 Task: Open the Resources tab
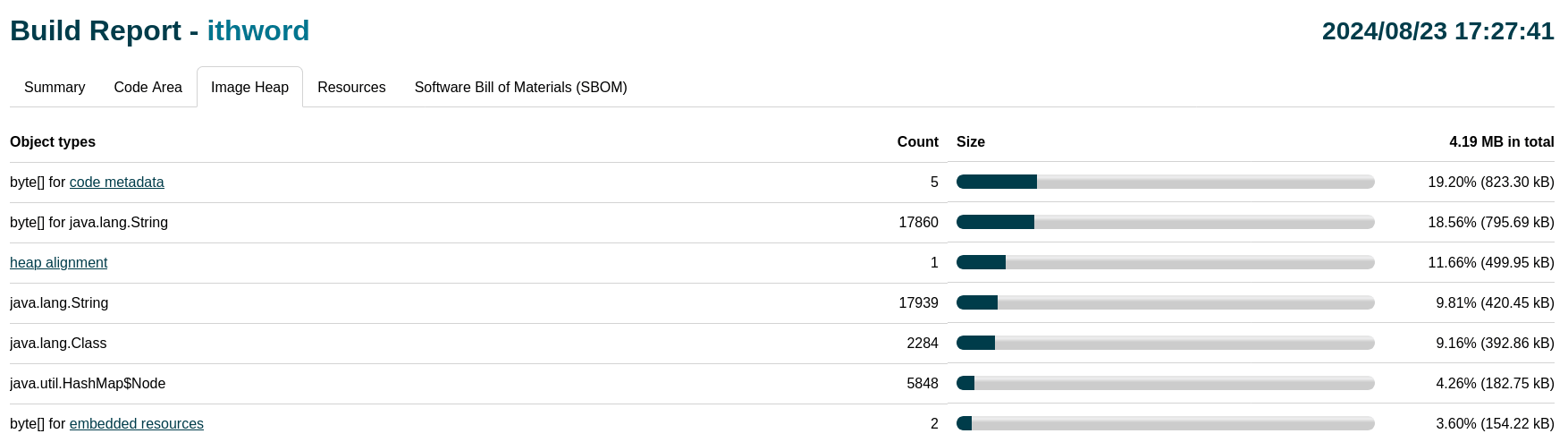pos(351,87)
